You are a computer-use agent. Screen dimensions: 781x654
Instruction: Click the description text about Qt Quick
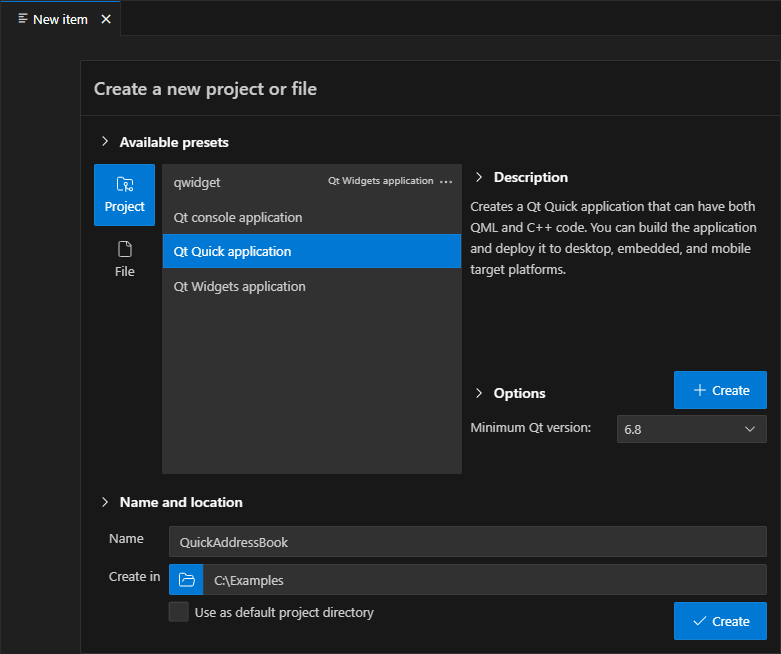coord(613,238)
